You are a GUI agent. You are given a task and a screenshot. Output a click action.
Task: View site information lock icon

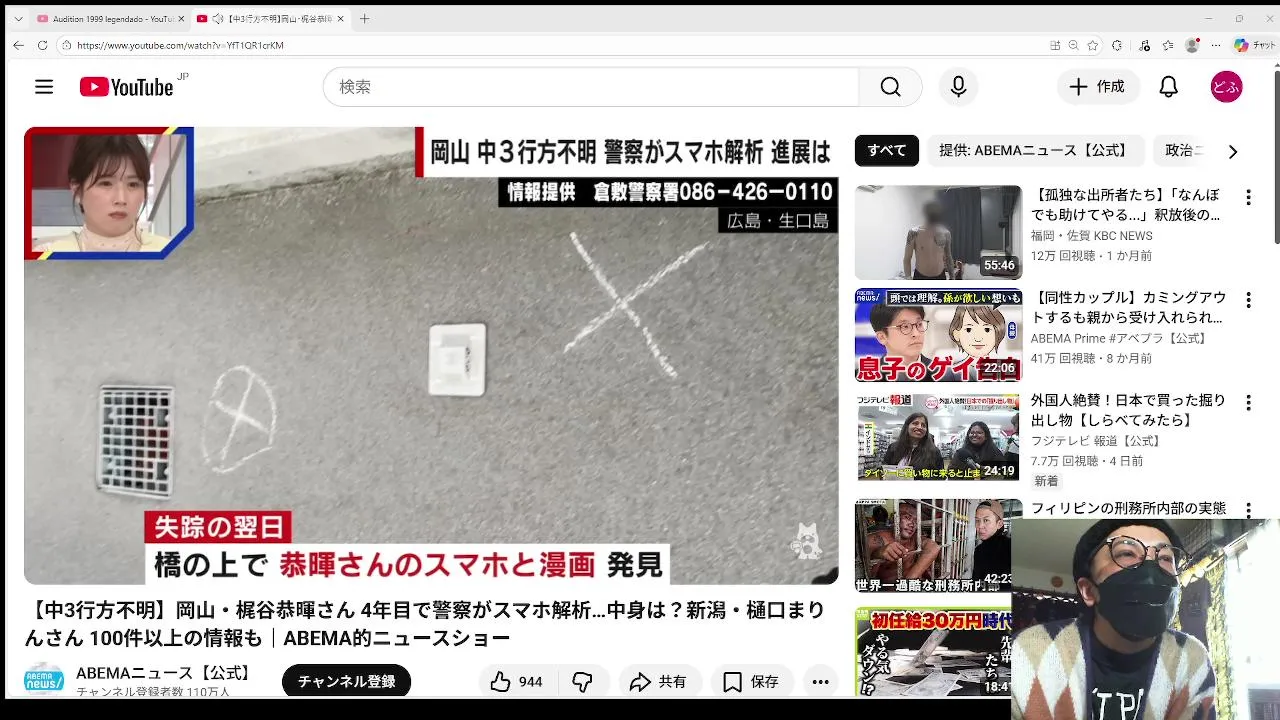[66, 45]
